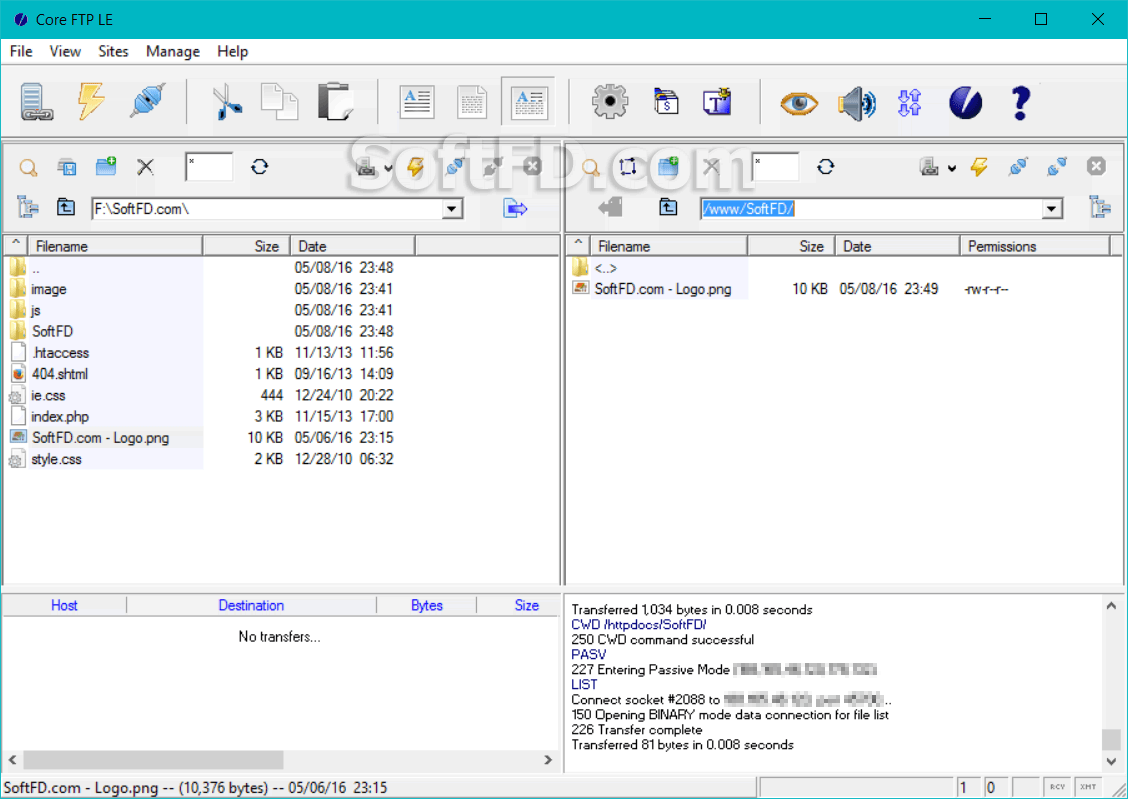Click the Quick Connect lightning bolt in main toolbar
The width and height of the screenshot is (1128, 799).
(x=91, y=101)
